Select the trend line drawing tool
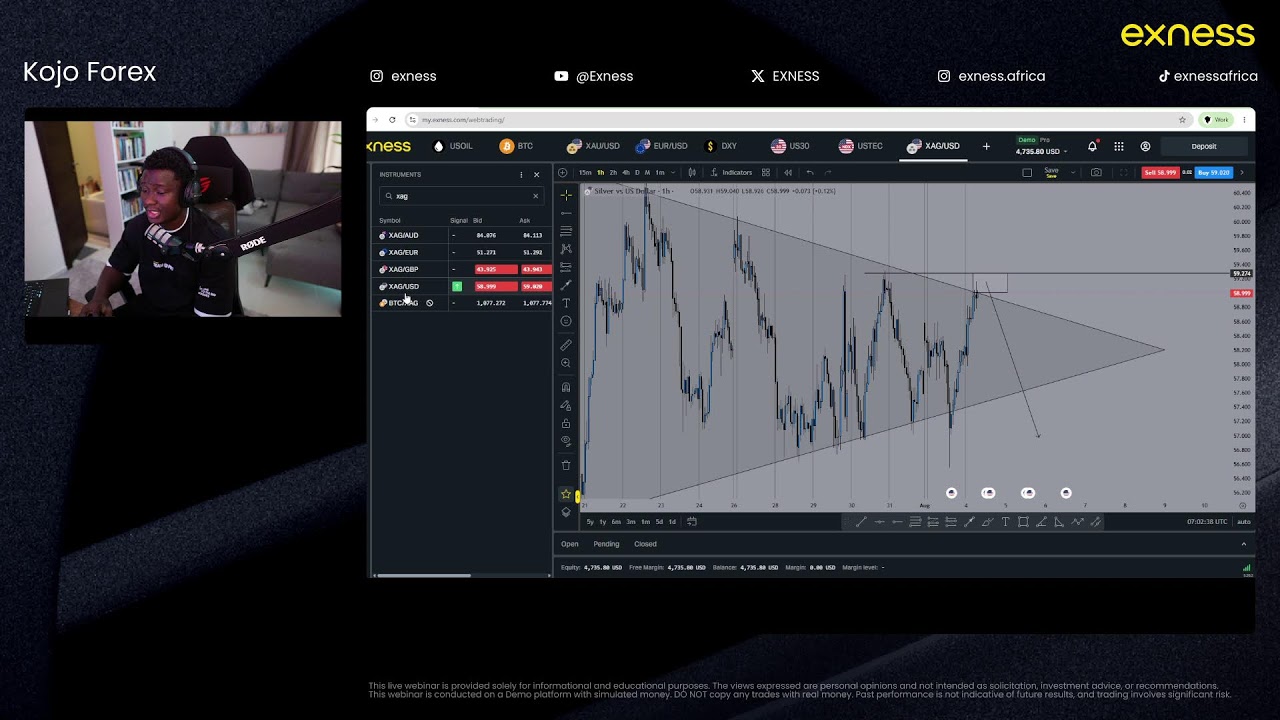This screenshot has height=720, width=1280. tap(566, 213)
